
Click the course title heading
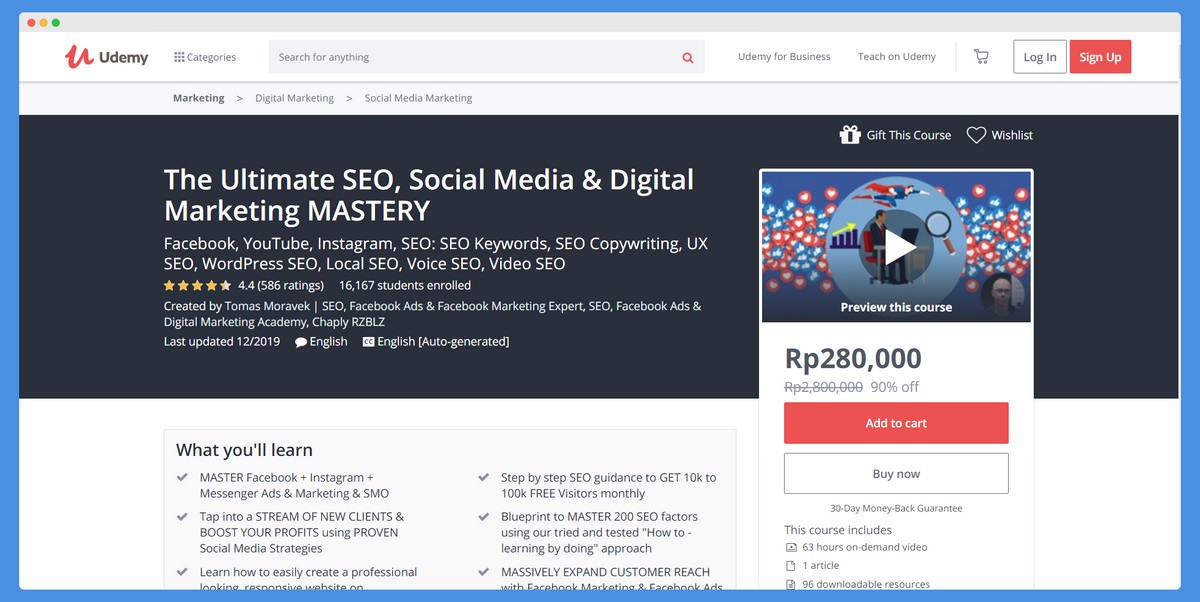[429, 195]
